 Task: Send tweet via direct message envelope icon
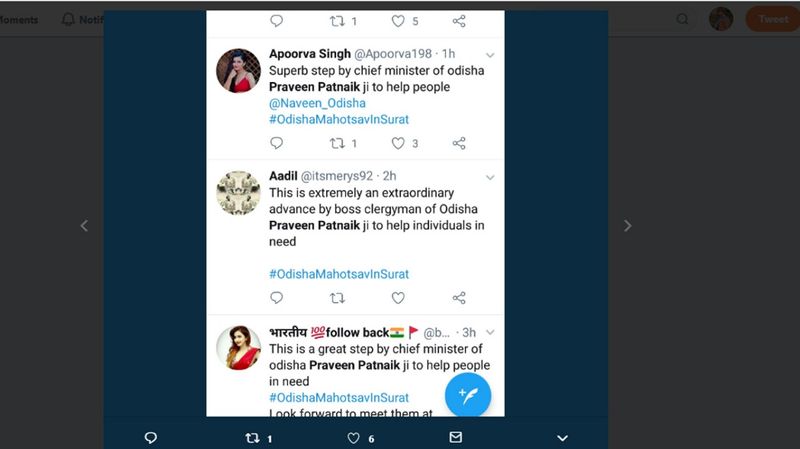tap(456, 437)
